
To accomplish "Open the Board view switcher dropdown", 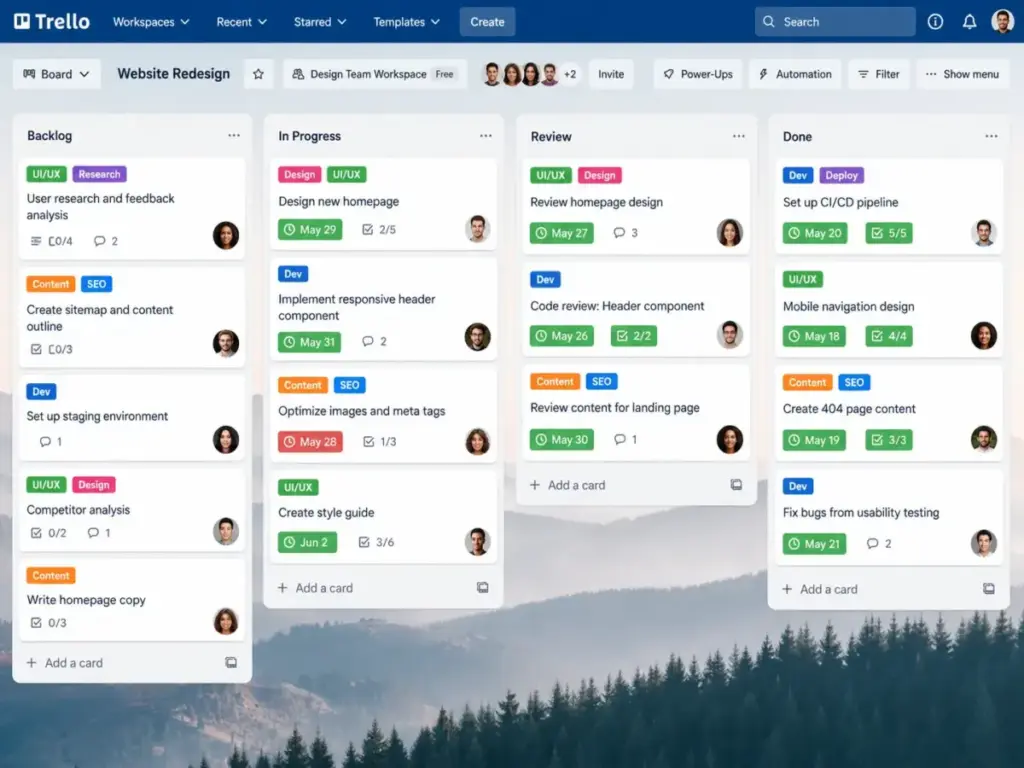I will coord(57,74).
